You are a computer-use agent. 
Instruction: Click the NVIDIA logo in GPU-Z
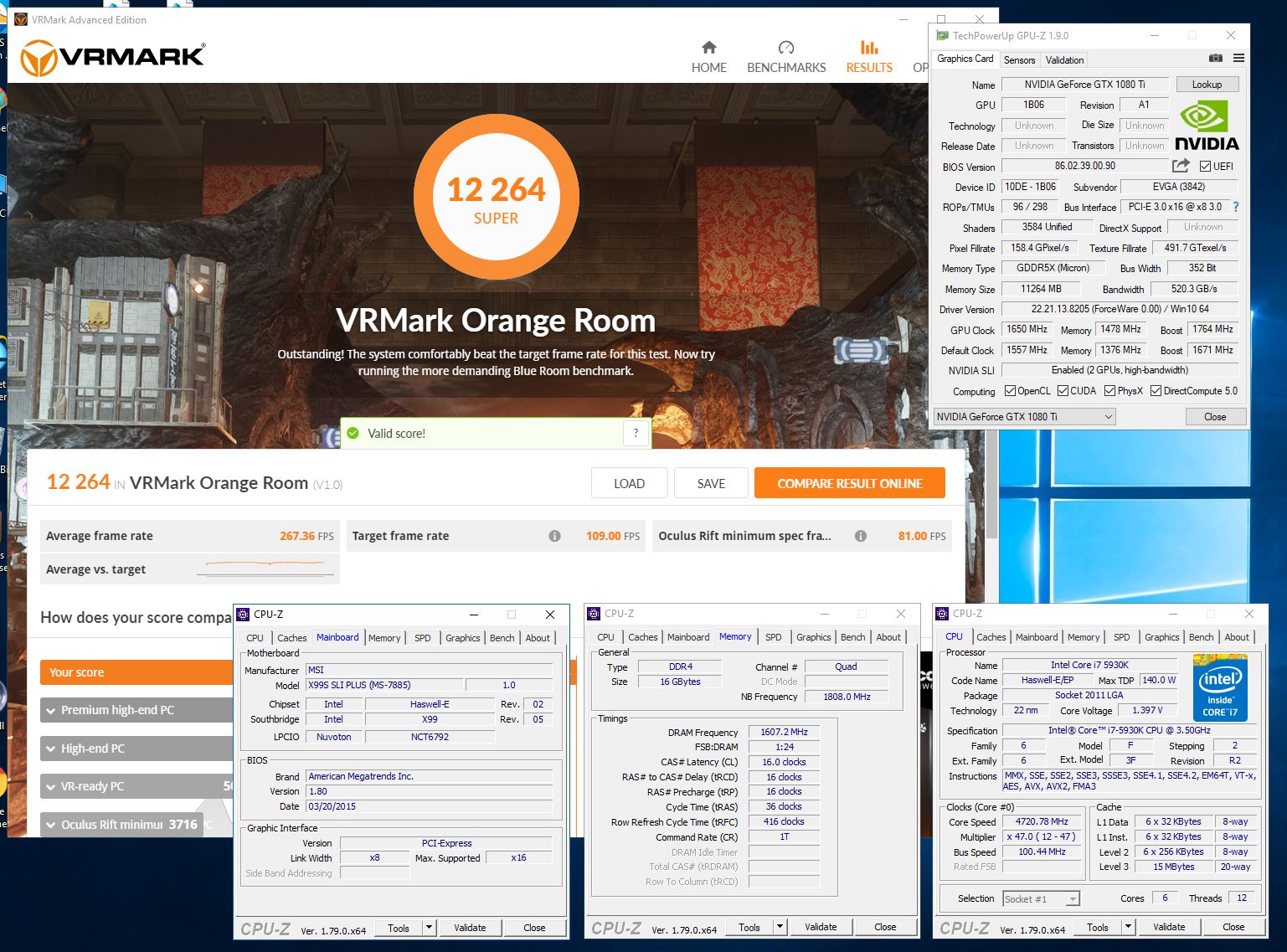pyautogui.click(x=1205, y=126)
